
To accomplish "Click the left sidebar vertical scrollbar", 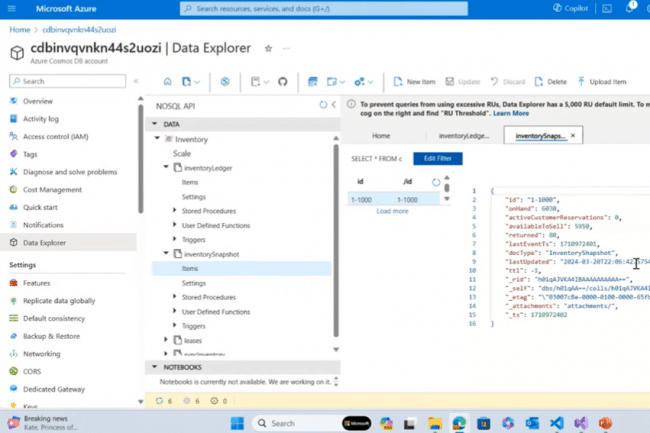I will pyautogui.click(x=141, y=160).
